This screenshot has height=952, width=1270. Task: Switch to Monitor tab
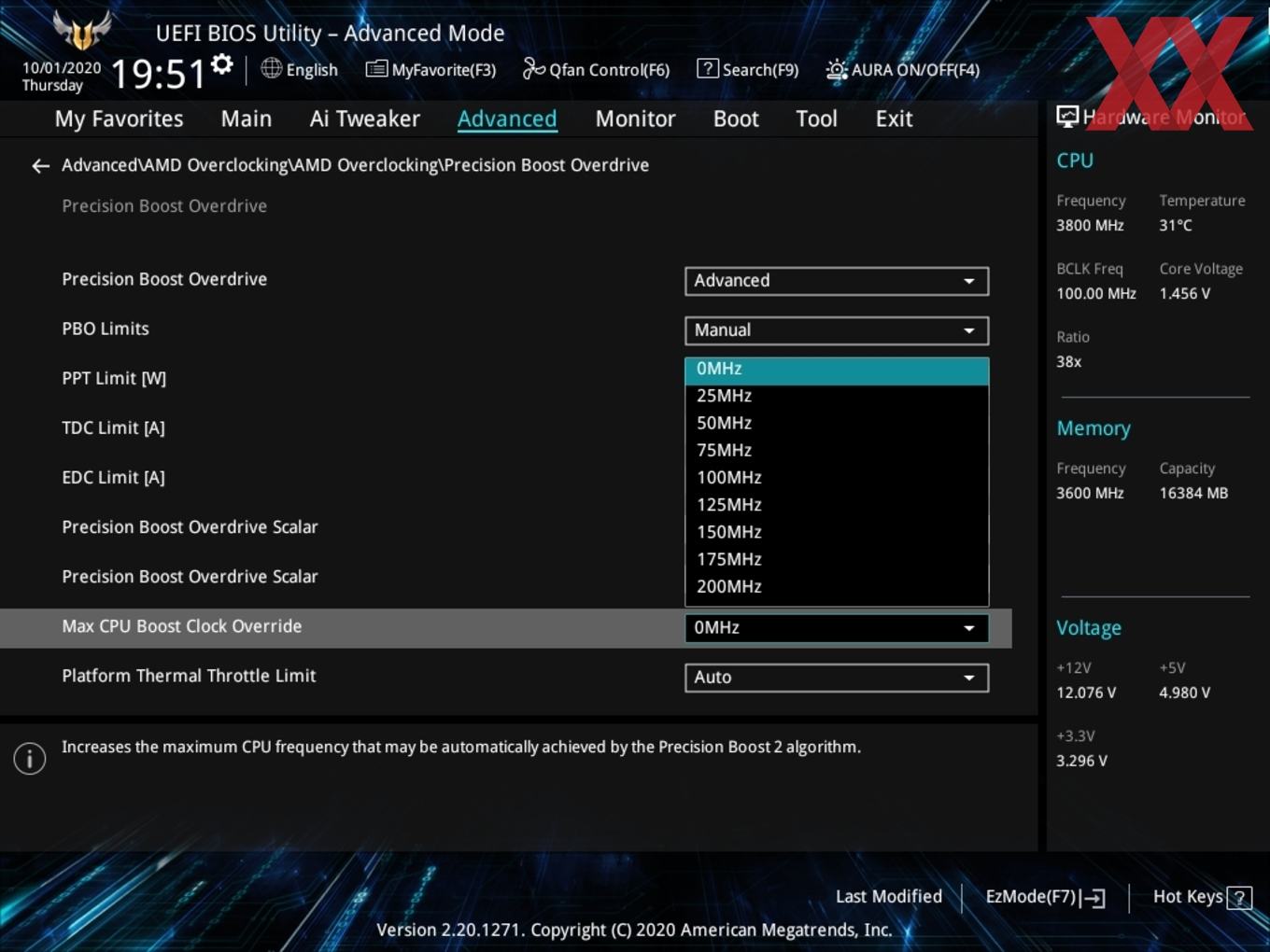pyautogui.click(x=635, y=119)
